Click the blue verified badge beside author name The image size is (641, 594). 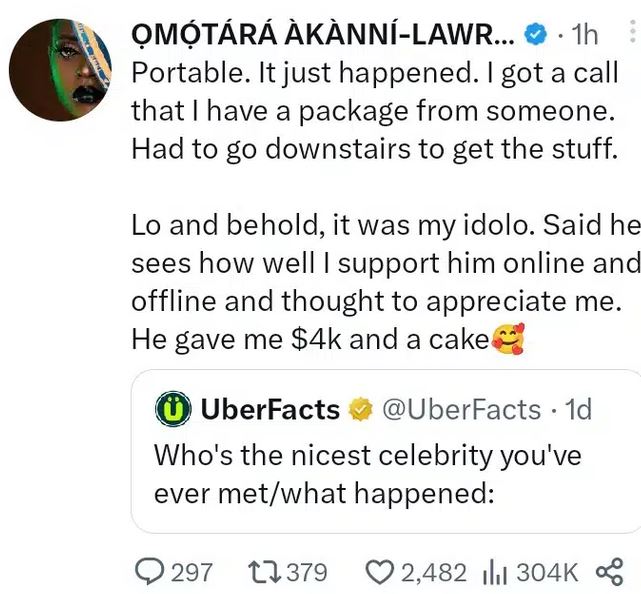pos(537,35)
